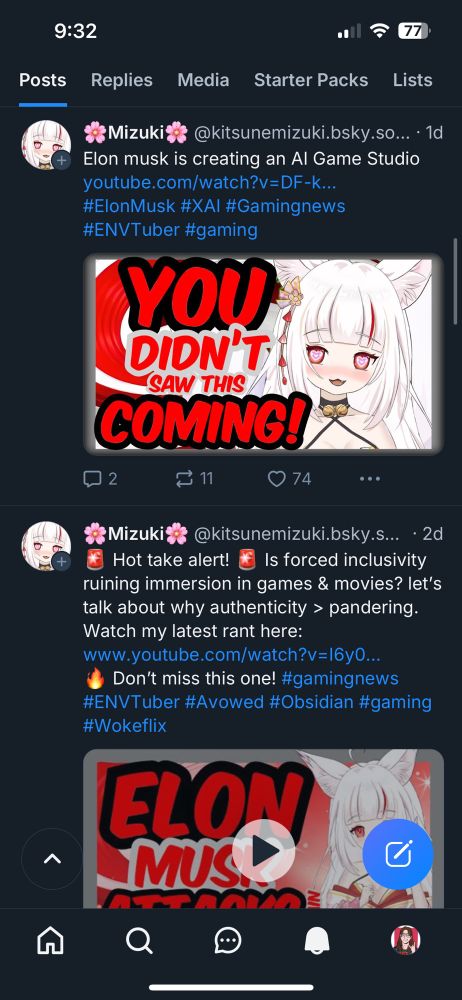Tap the scroll-to-top arrow button
The width and height of the screenshot is (462, 1000).
(x=52, y=858)
